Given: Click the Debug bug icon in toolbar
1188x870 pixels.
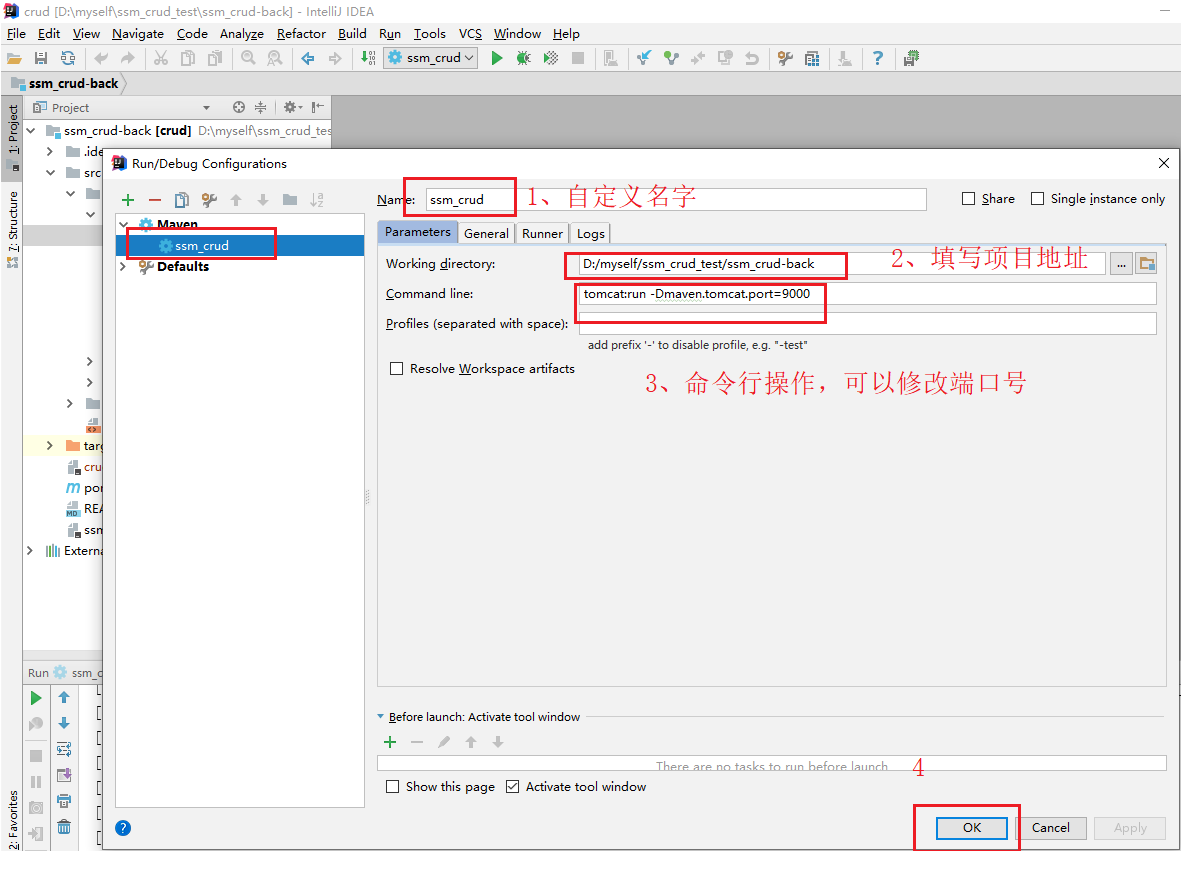Looking at the screenshot, I should pos(524,58).
